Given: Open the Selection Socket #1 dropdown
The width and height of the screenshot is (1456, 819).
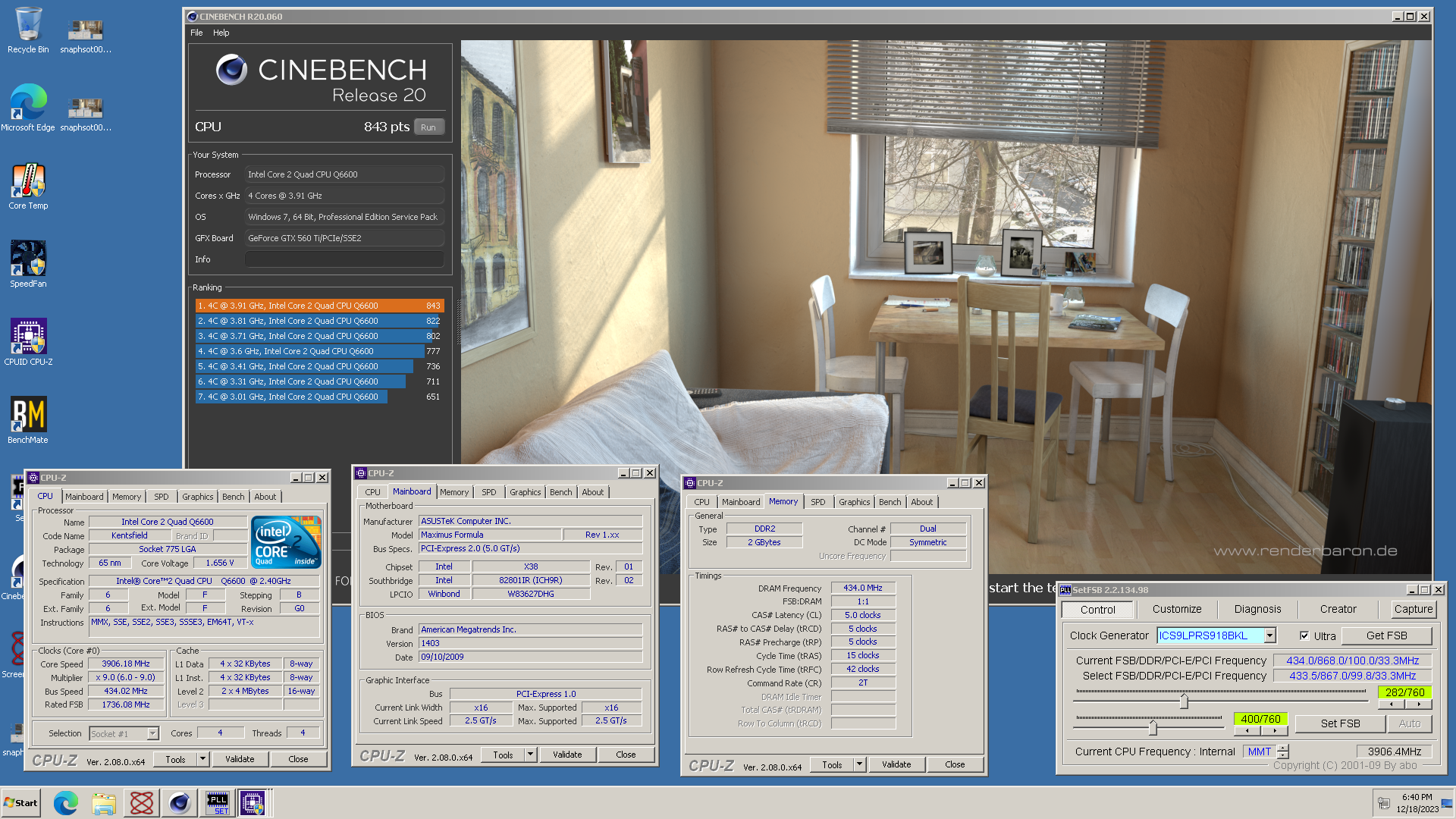Looking at the screenshot, I should pos(152,733).
